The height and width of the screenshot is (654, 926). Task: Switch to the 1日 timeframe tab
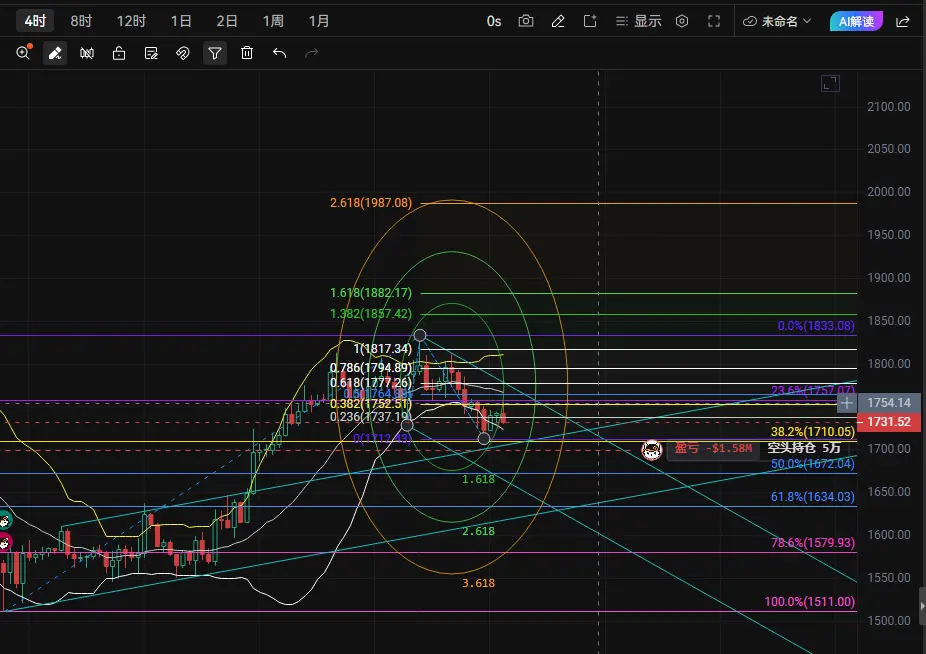(181, 21)
